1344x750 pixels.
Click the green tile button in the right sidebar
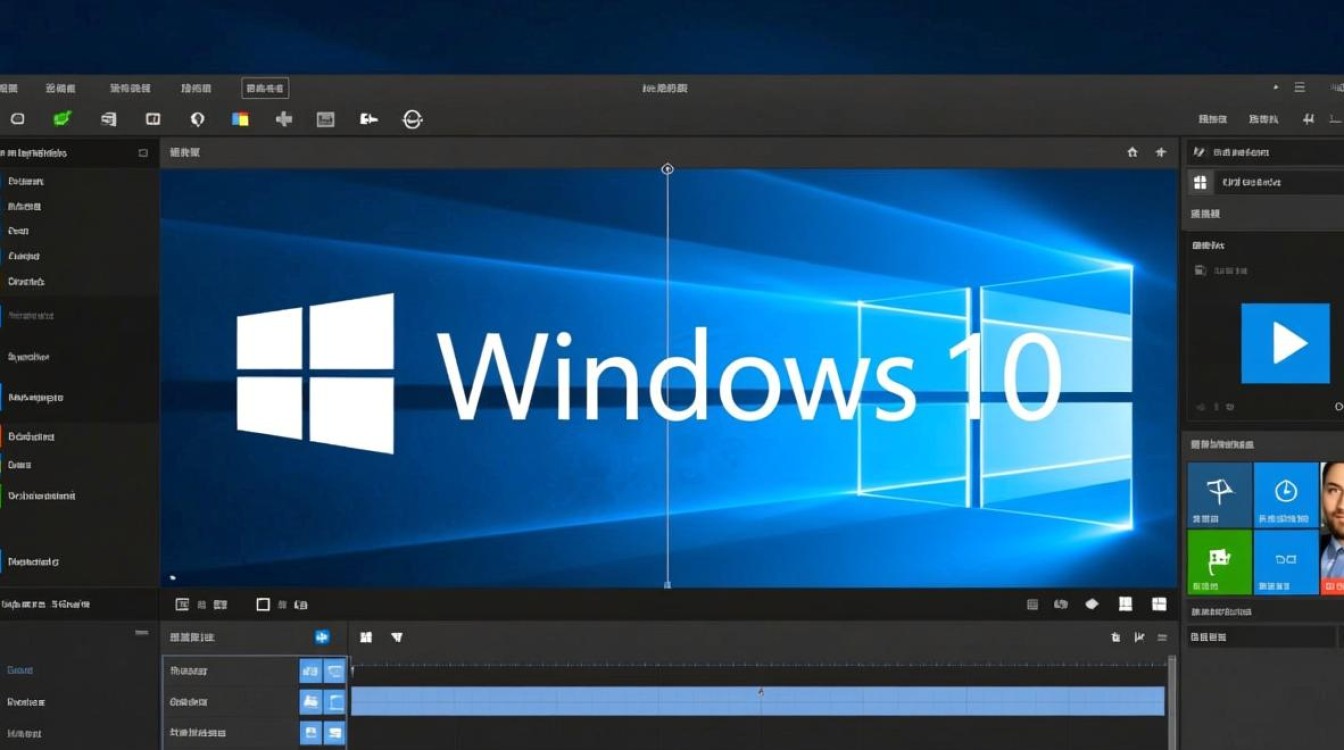1219,562
